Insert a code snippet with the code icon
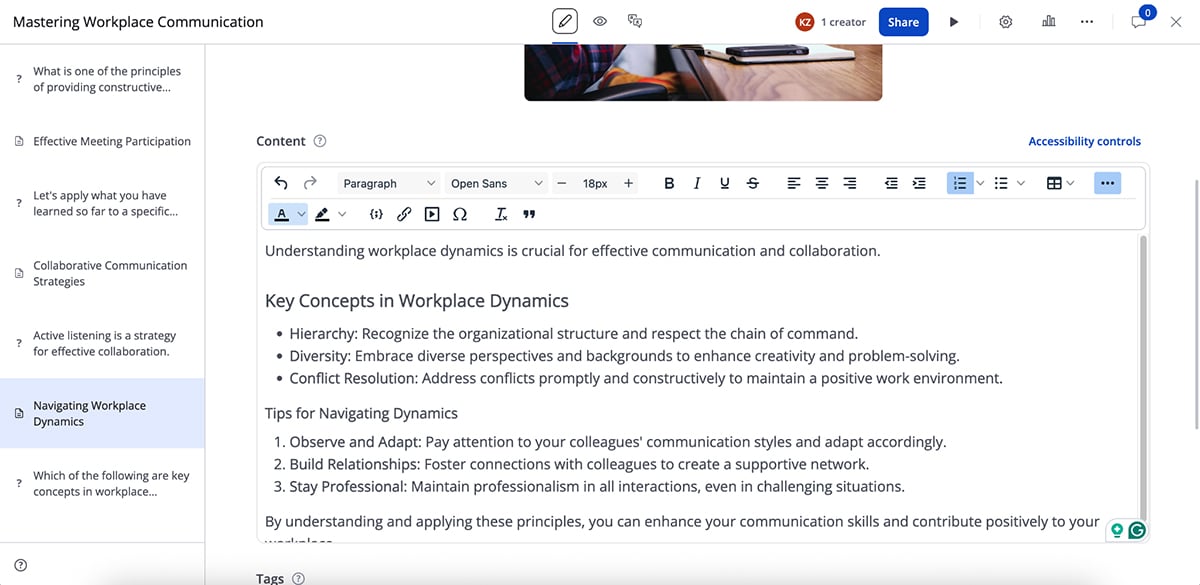The width and height of the screenshot is (1200, 585). tap(376, 213)
